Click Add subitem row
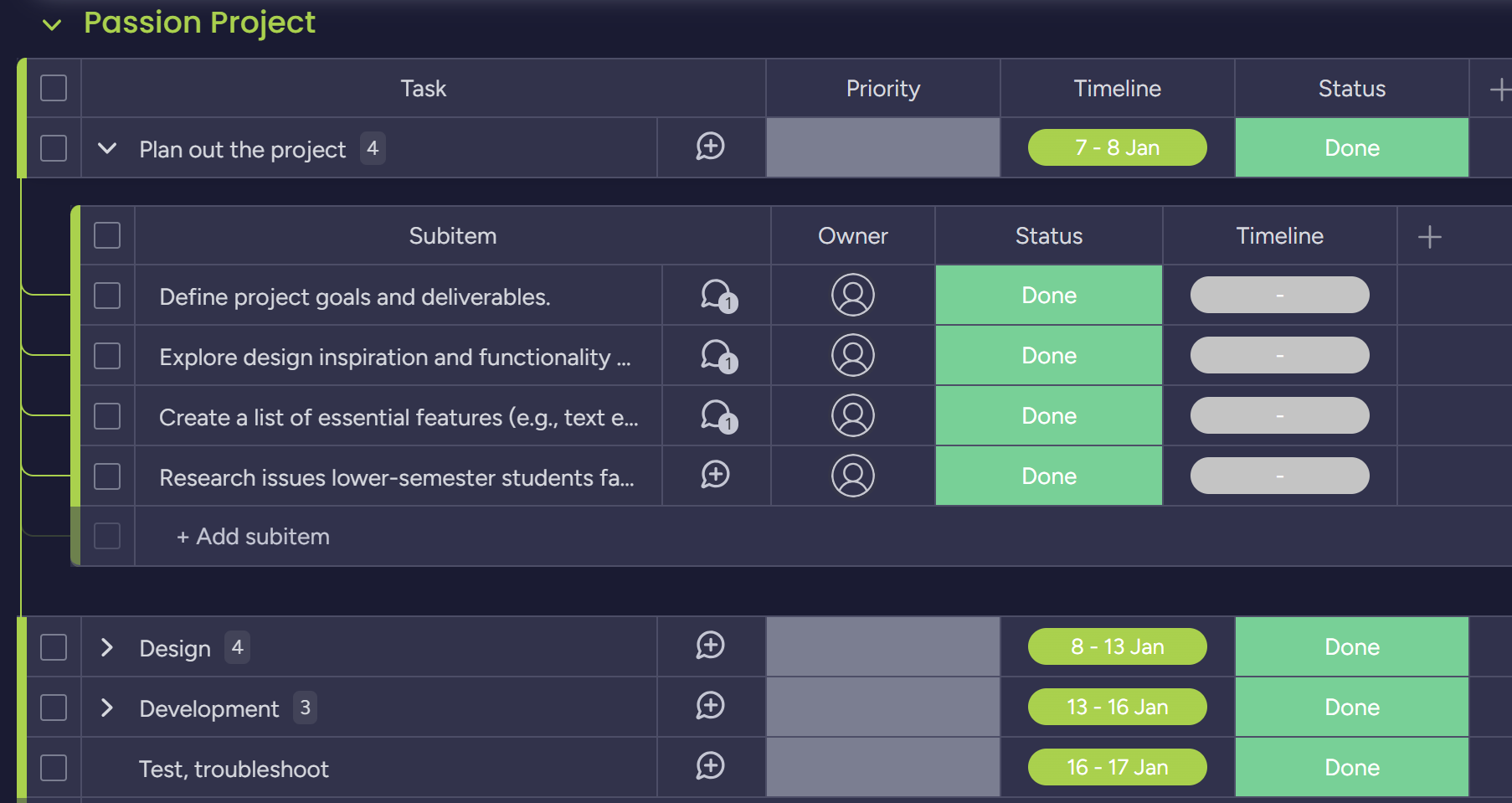The height and width of the screenshot is (803, 1512). 254,537
